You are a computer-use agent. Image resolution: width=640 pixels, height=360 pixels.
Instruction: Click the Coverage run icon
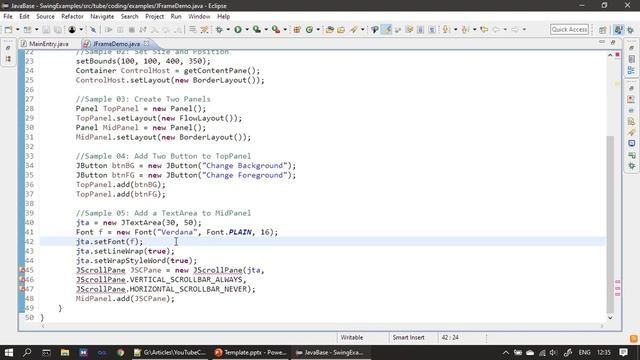[257, 29]
